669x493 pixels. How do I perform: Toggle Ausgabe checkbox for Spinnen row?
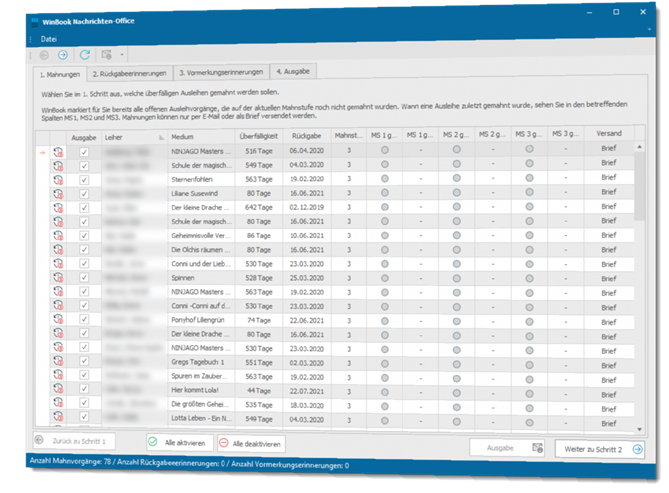pos(84,277)
